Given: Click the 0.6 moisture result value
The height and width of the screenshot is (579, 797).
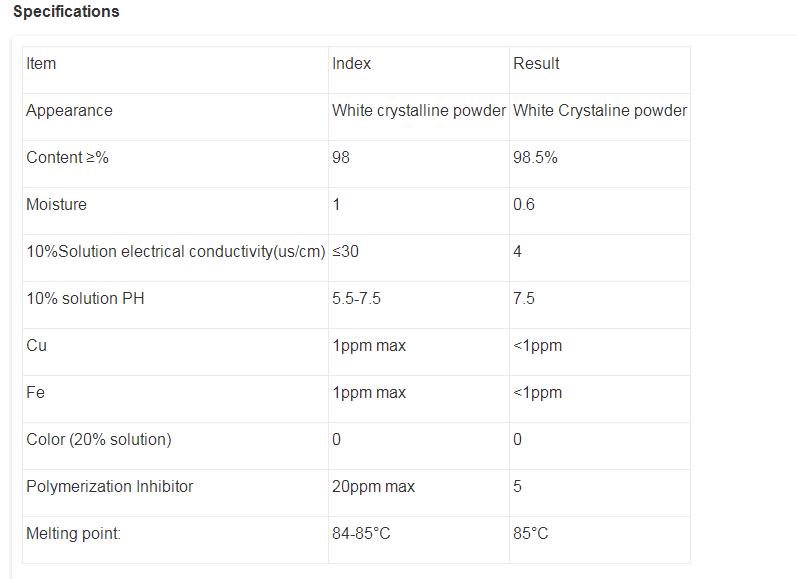Looking at the screenshot, I should tap(524, 205).
